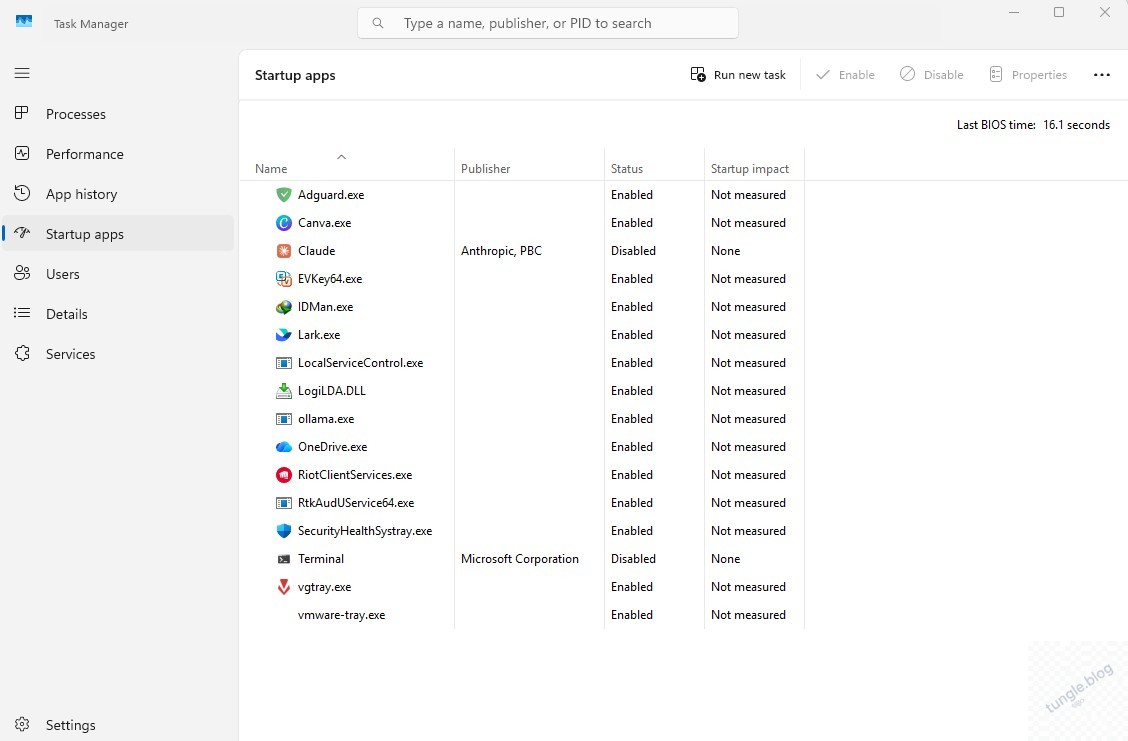Click the RiotClientServices.exe red icon
The image size is (1128, 741).
coord(283,475)
